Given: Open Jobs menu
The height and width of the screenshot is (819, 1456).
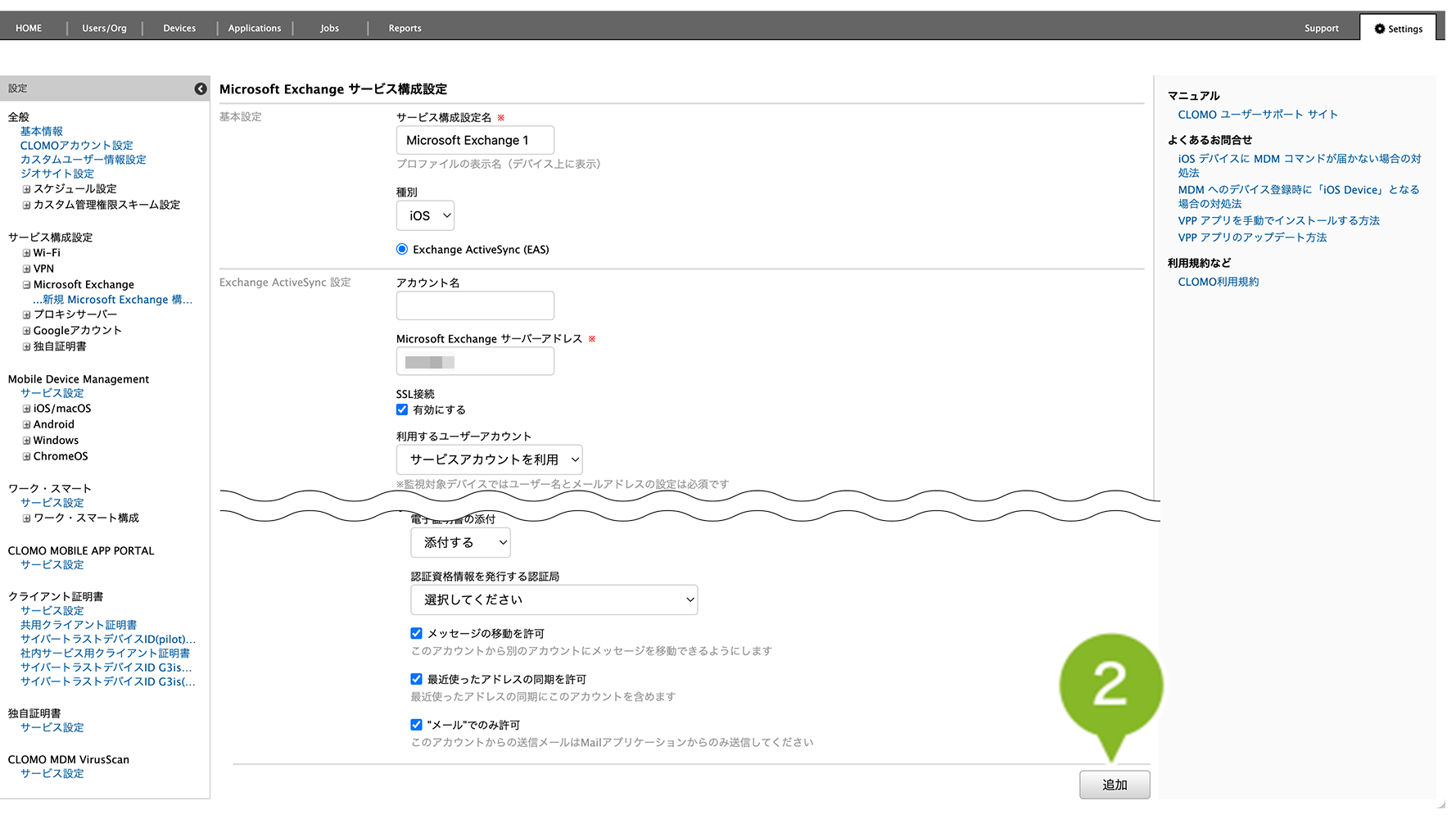Looking at the screenshot, I should [329, 28].
